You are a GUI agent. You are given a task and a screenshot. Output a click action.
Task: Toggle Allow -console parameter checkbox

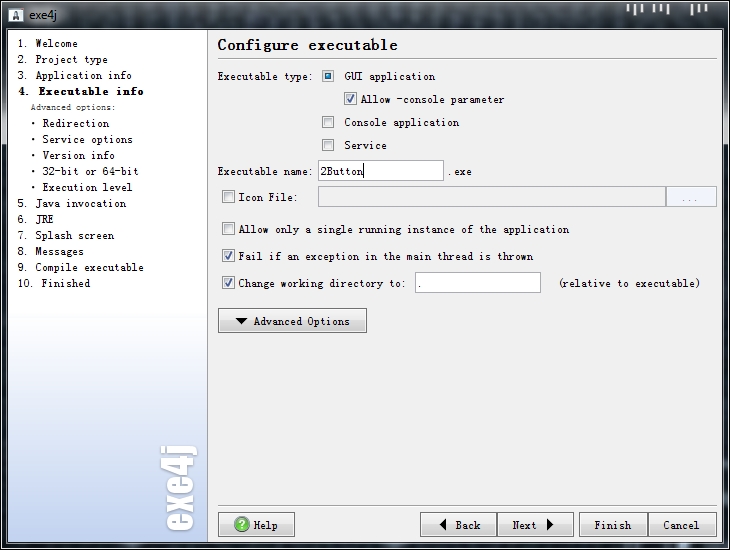350,99
